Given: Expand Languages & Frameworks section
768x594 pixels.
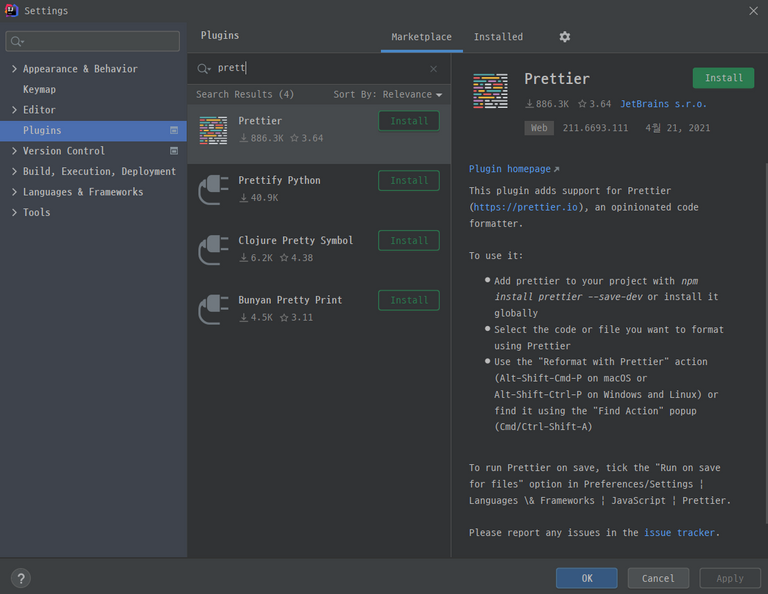Looking at the screenshot, I should 14,192.
